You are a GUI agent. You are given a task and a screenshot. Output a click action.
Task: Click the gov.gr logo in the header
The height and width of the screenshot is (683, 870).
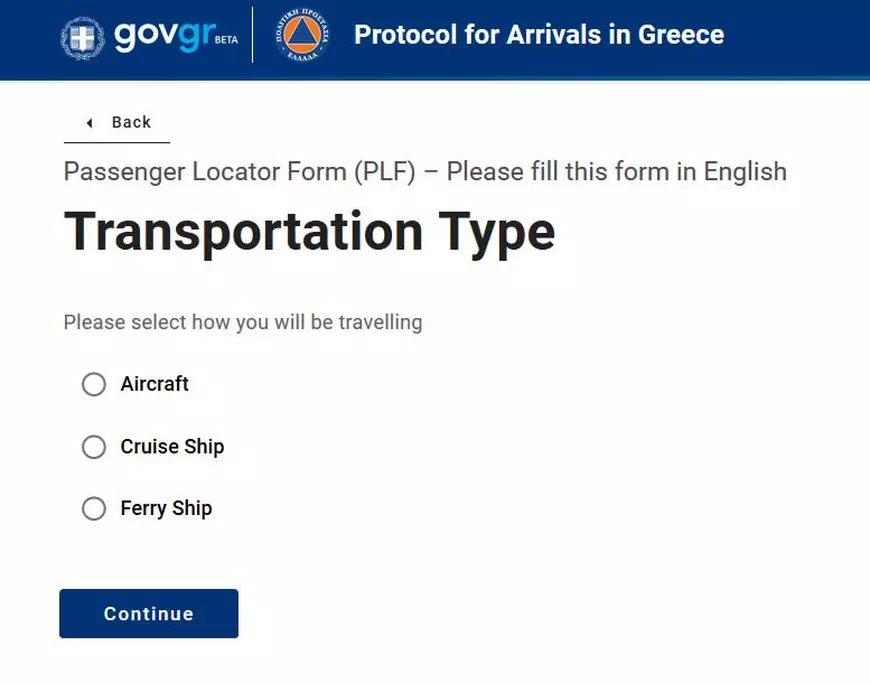pyautogui.click(x=163, y=36)
